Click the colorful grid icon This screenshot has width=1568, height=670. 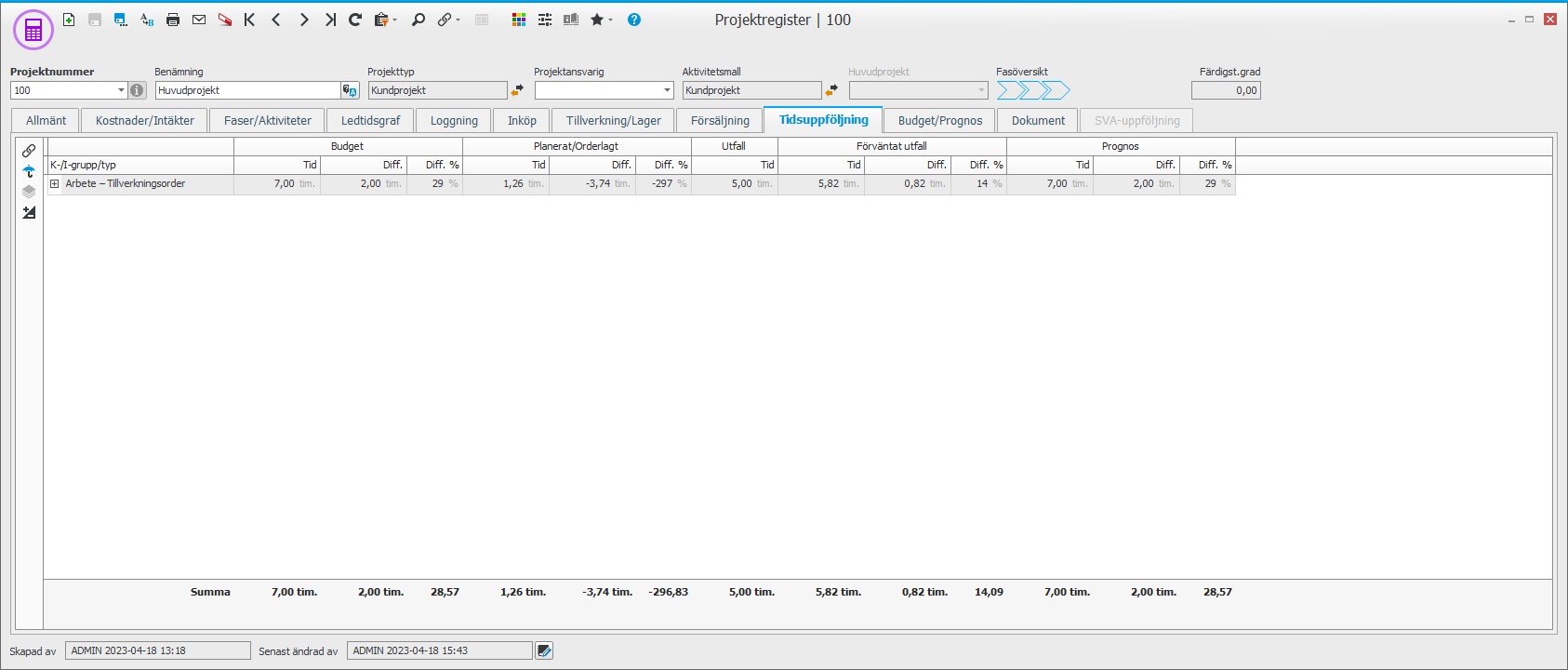[x=519, y=20]
